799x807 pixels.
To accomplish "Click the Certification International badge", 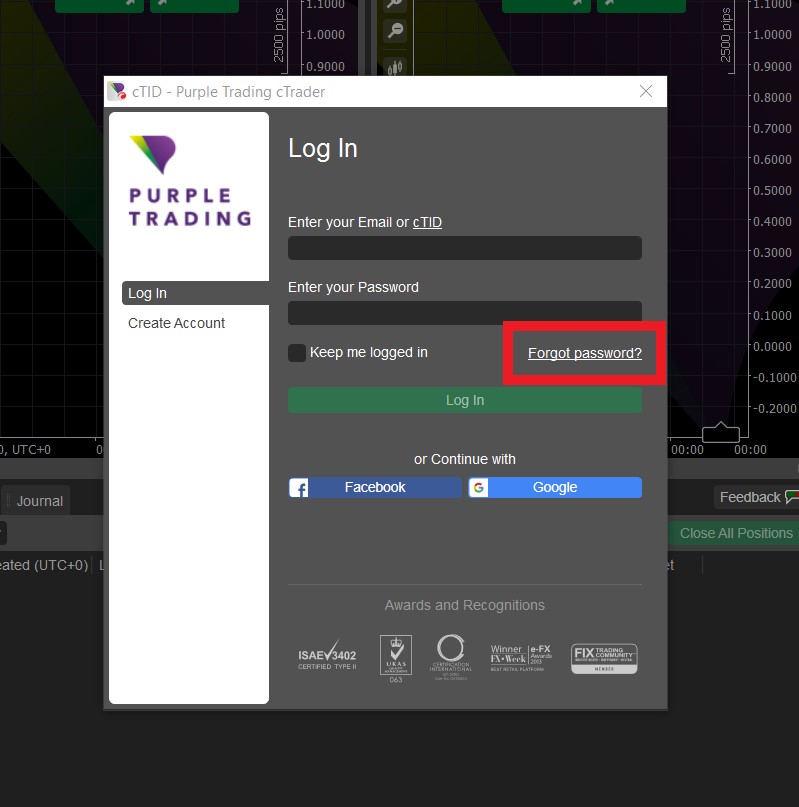I will 450,657.
